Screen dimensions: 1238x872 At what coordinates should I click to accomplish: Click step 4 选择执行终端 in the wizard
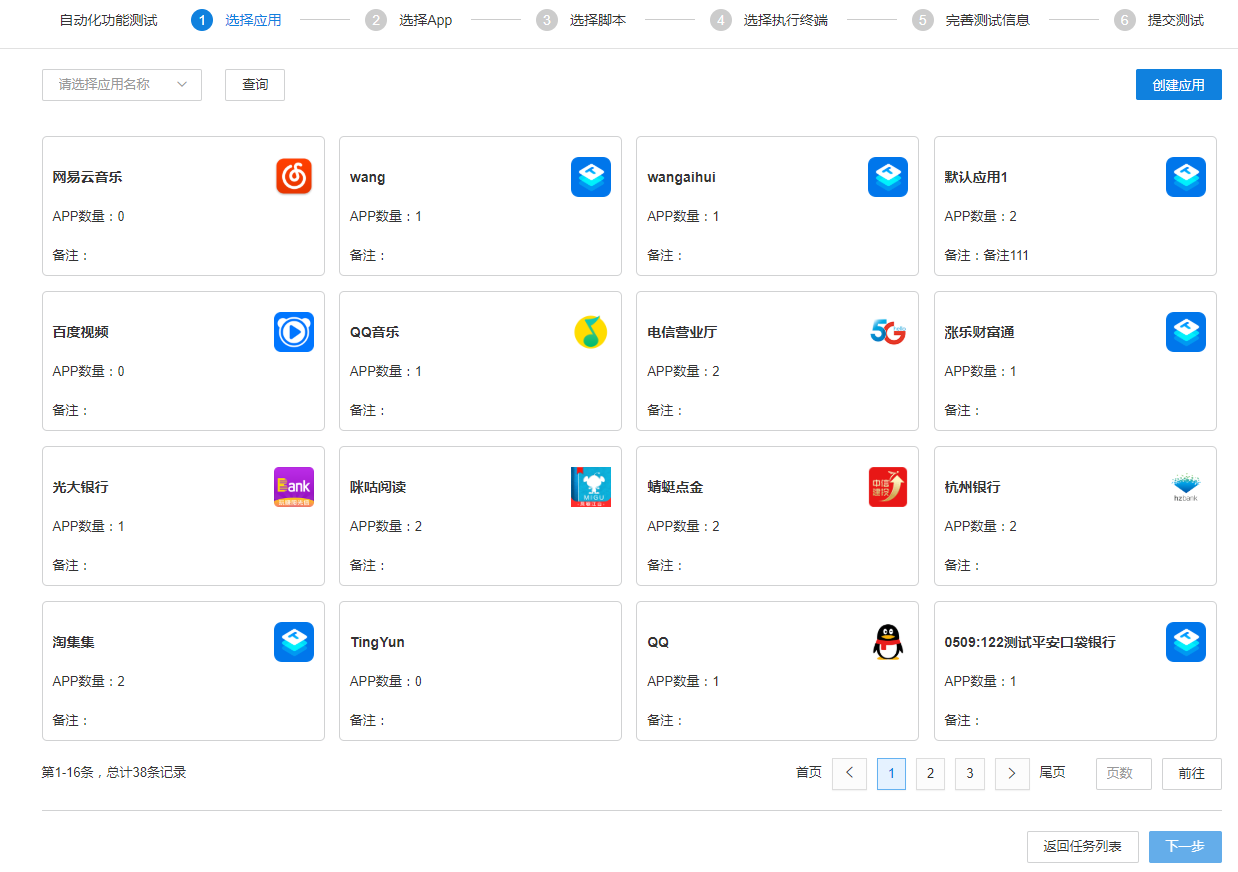click(x=769, y=20)
